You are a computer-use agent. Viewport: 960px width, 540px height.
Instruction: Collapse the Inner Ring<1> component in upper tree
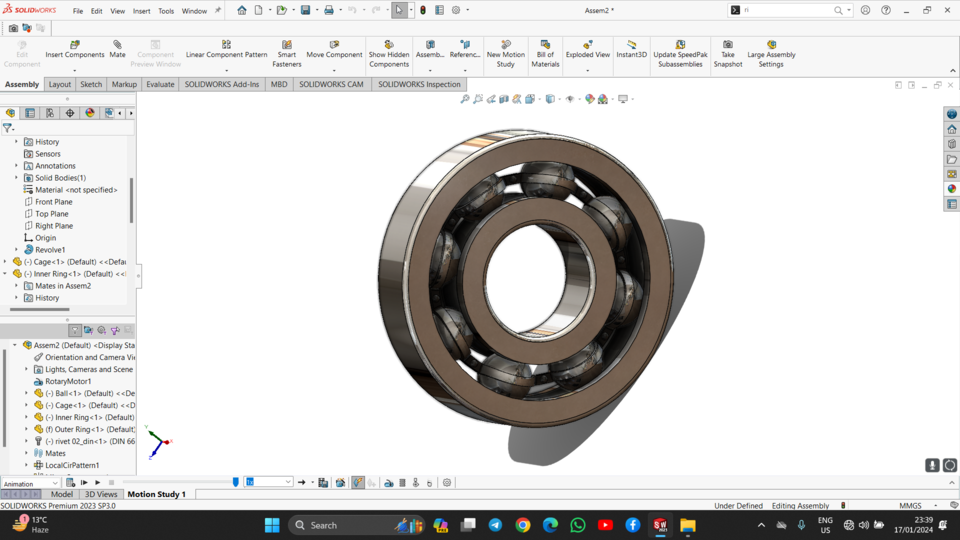[x=6, y=274]
